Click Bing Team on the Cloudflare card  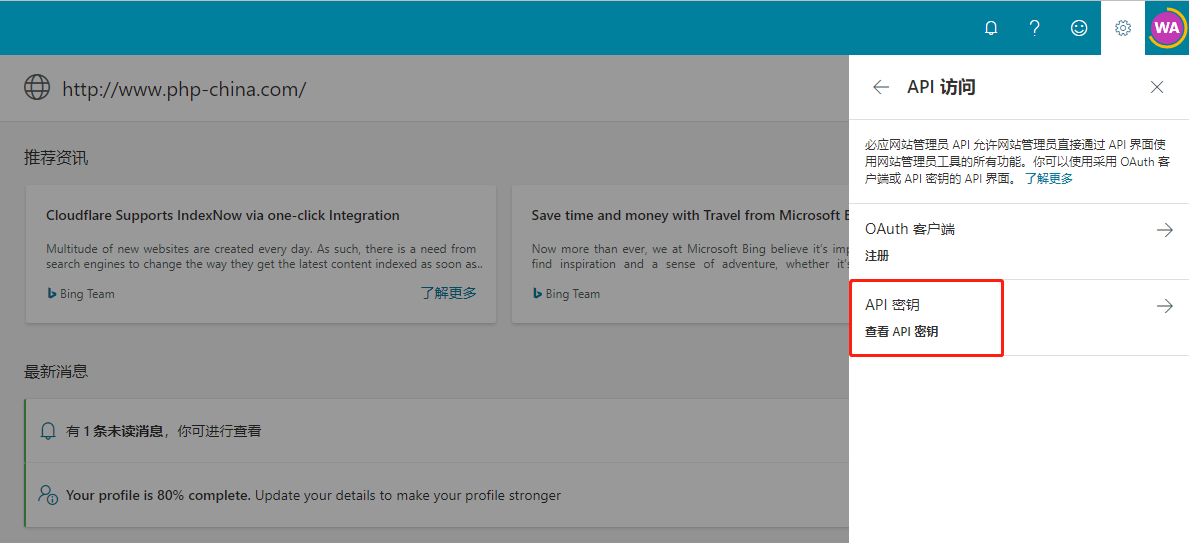[81, 294]
